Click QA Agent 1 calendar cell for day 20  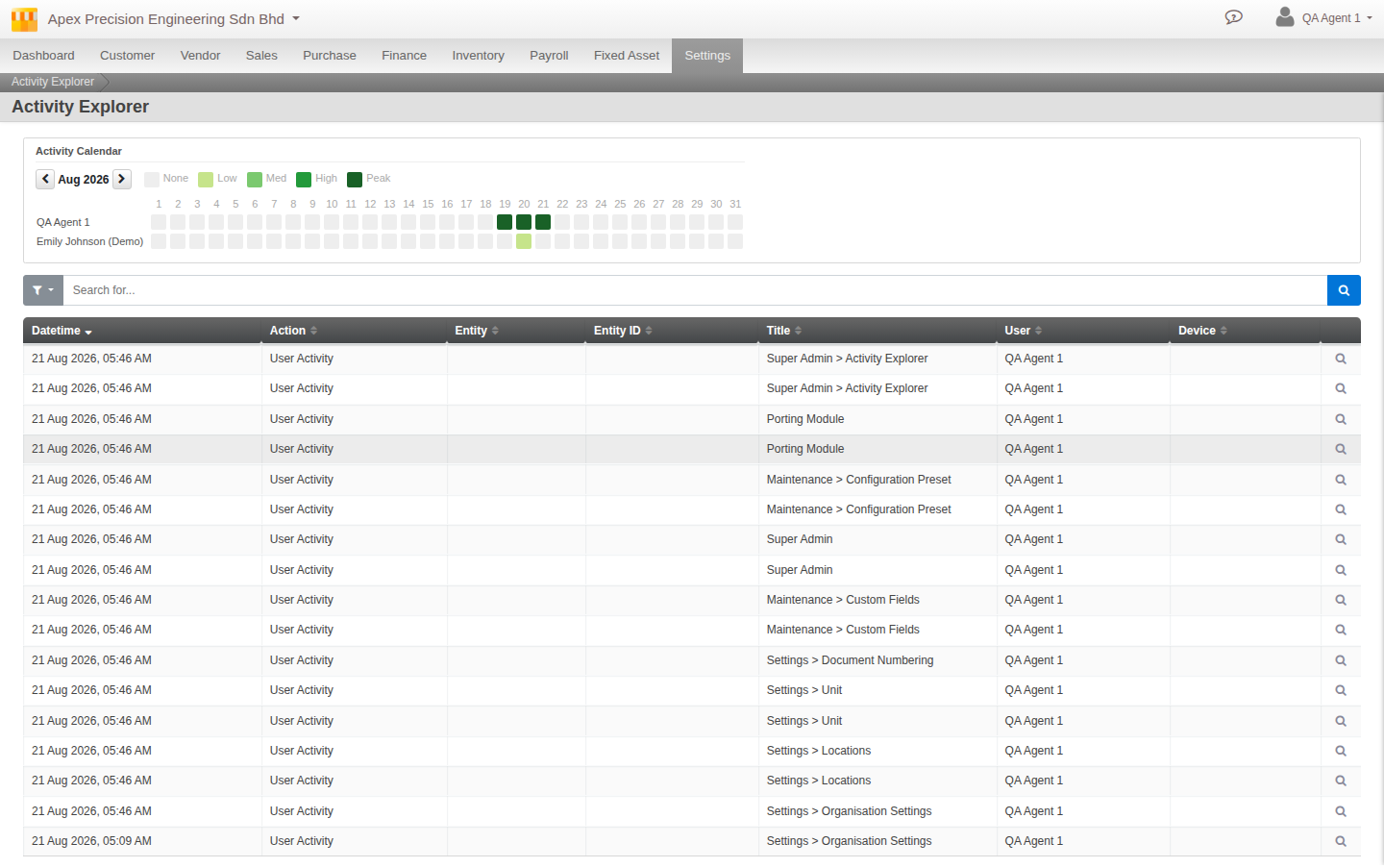pos(524,222)
